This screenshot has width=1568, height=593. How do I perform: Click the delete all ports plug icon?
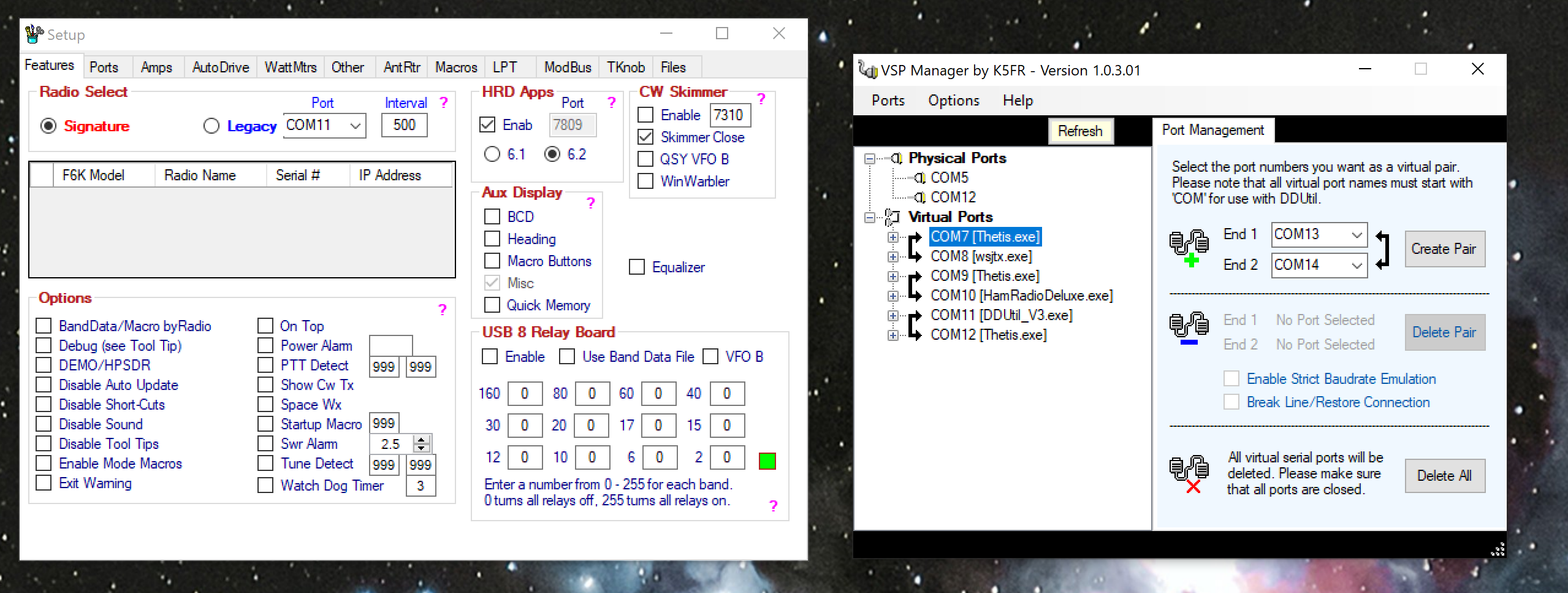point(1189,475)
